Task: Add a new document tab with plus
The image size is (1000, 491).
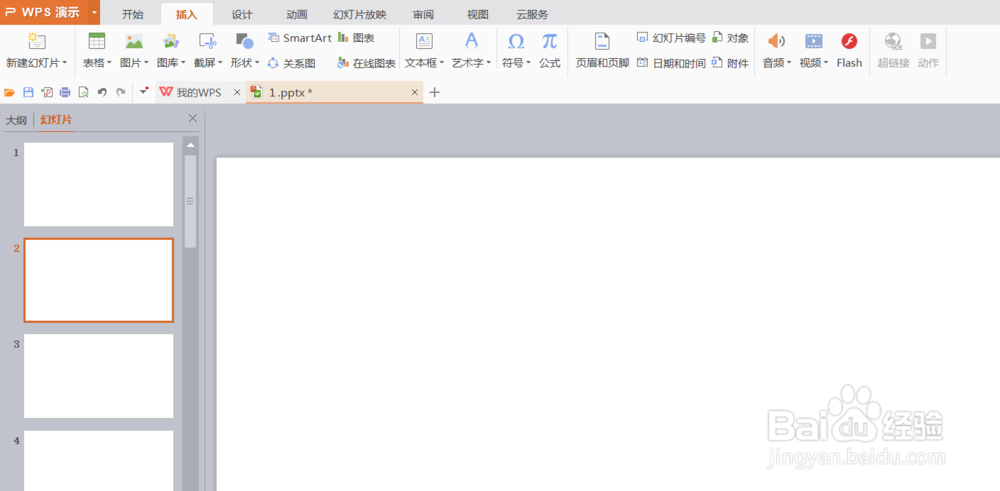Action: click(435, 92)
